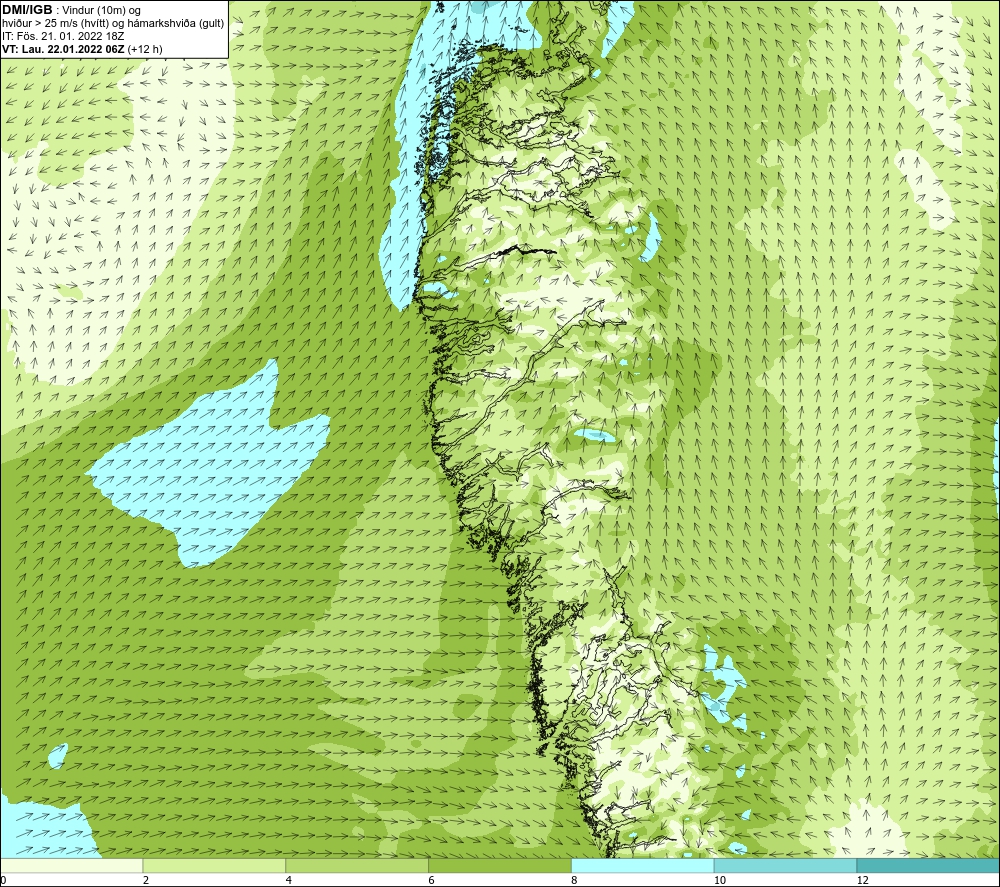Click the DMI/IGB title text
The image size is (1000, 887).
tap(27, 10)
